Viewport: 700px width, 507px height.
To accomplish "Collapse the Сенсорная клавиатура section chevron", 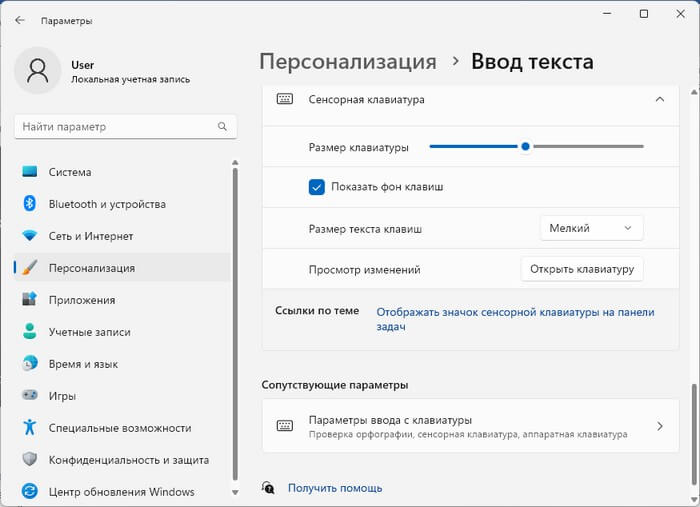I will pyautogui.click(x=660, y=99).
